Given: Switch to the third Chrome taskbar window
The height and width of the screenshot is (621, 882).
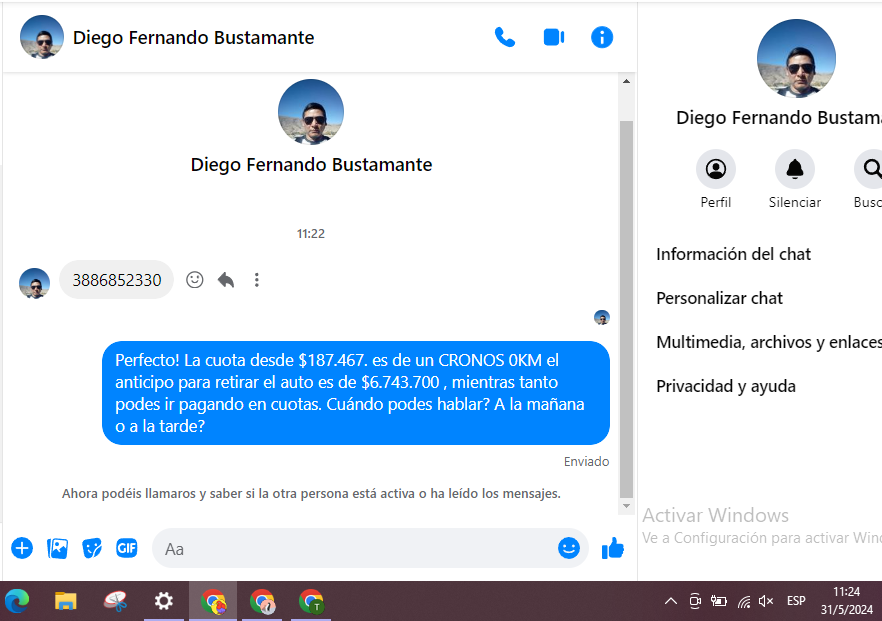Looking at the screenshot, I should (311, 601).
